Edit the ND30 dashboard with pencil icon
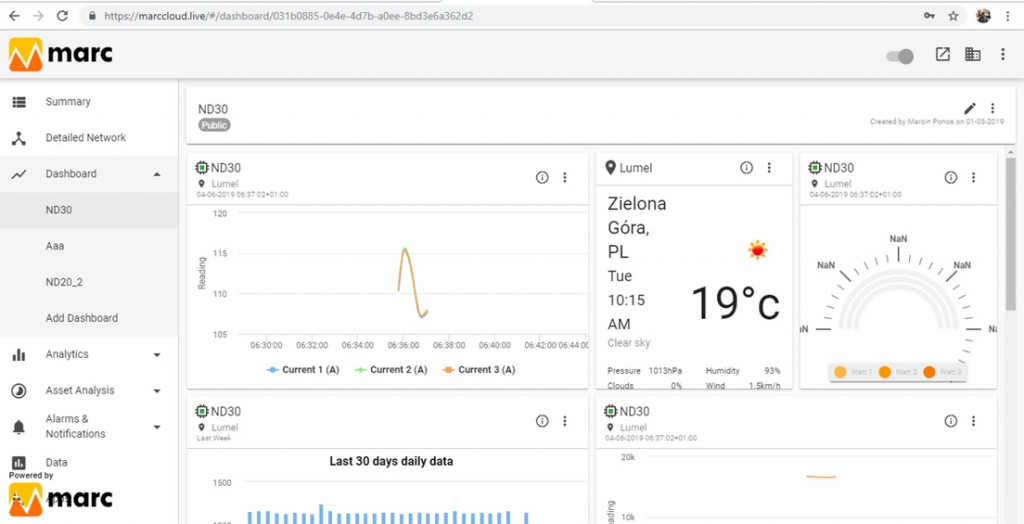The width and height of the screenshot is (1024, 524). [970, 108]
